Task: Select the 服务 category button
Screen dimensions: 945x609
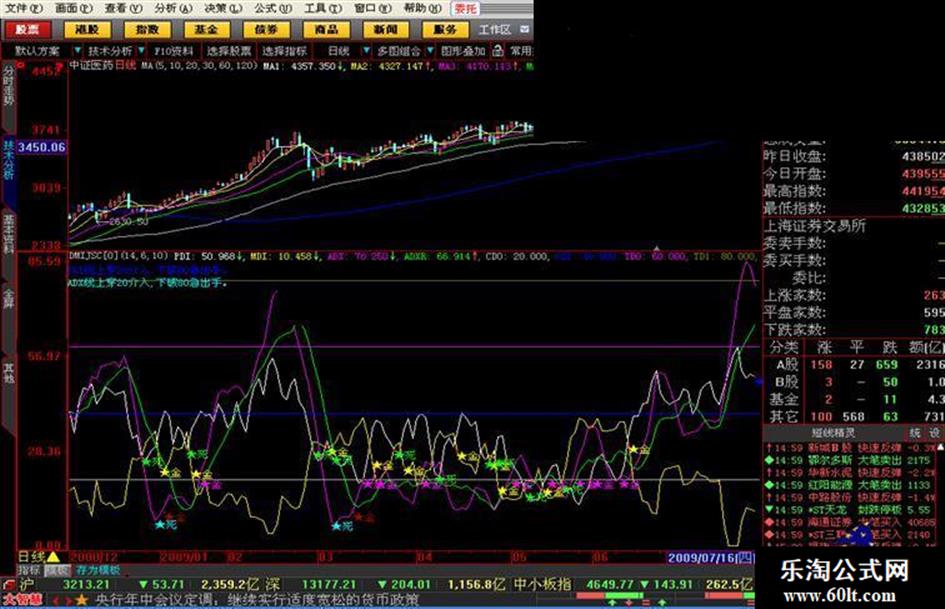Action: [x=445, y=29]
